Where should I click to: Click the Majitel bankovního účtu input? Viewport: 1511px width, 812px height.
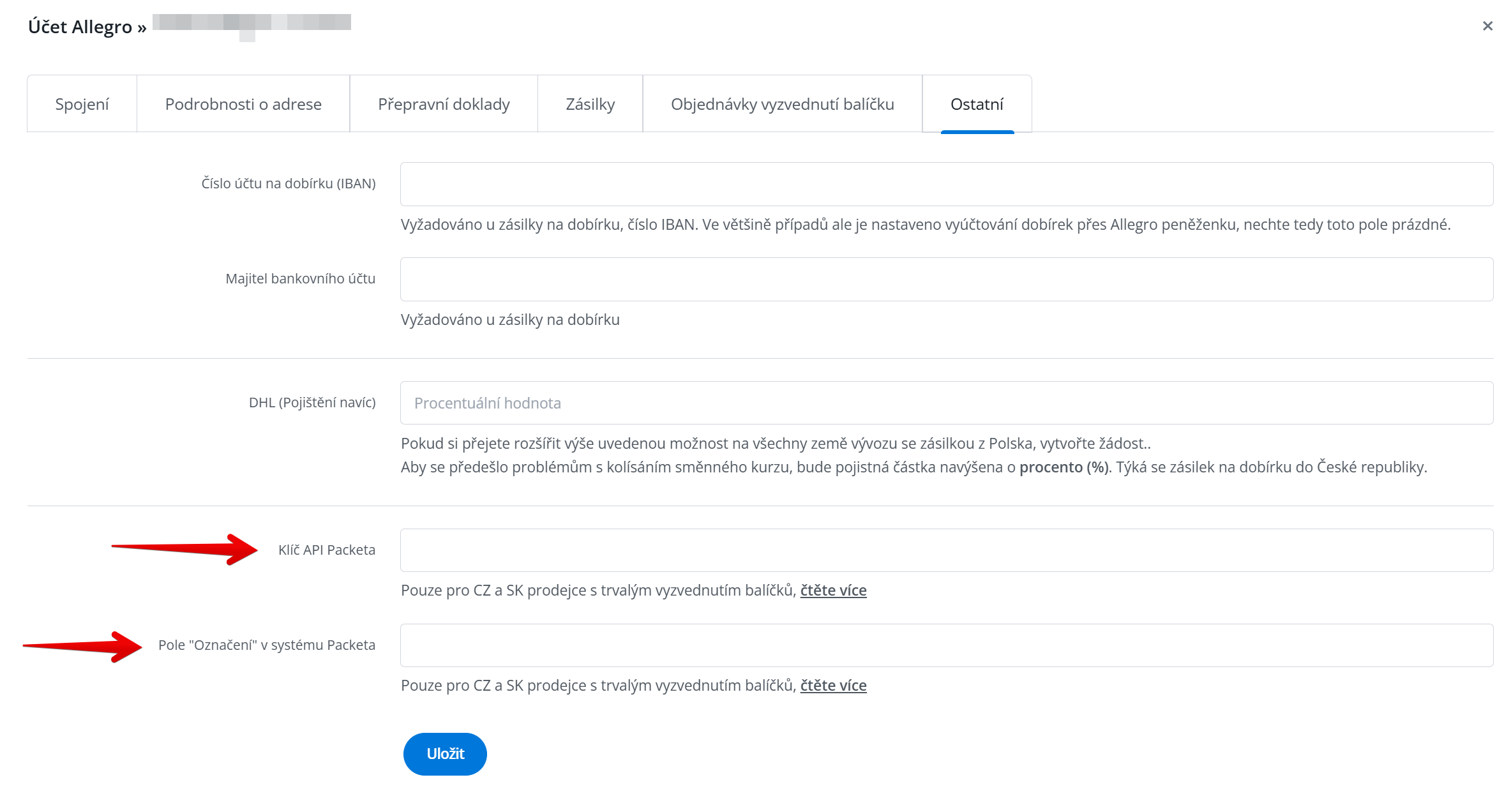click(x=946, y=279)
